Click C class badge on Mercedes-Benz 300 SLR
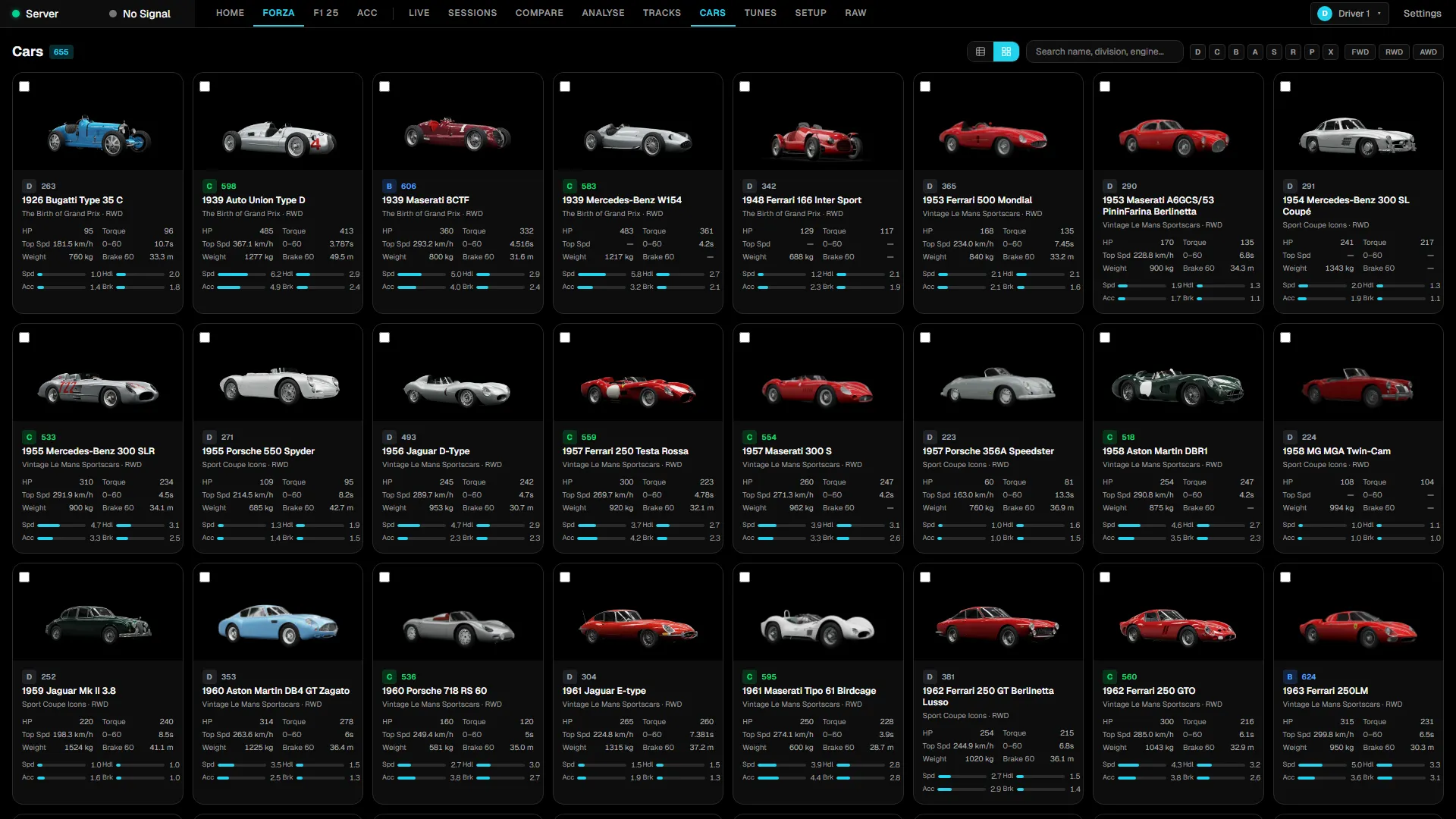This screenshot has width=1456, height=819. pos(29,437)
